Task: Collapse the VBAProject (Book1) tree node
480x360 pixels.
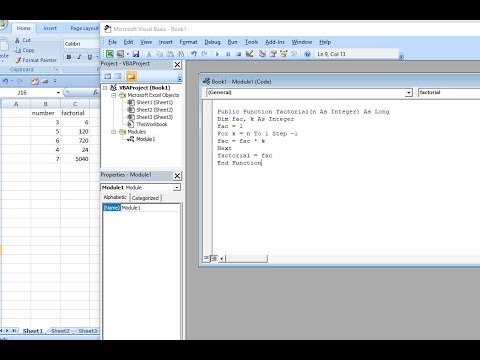Action: tap(105, 88)
